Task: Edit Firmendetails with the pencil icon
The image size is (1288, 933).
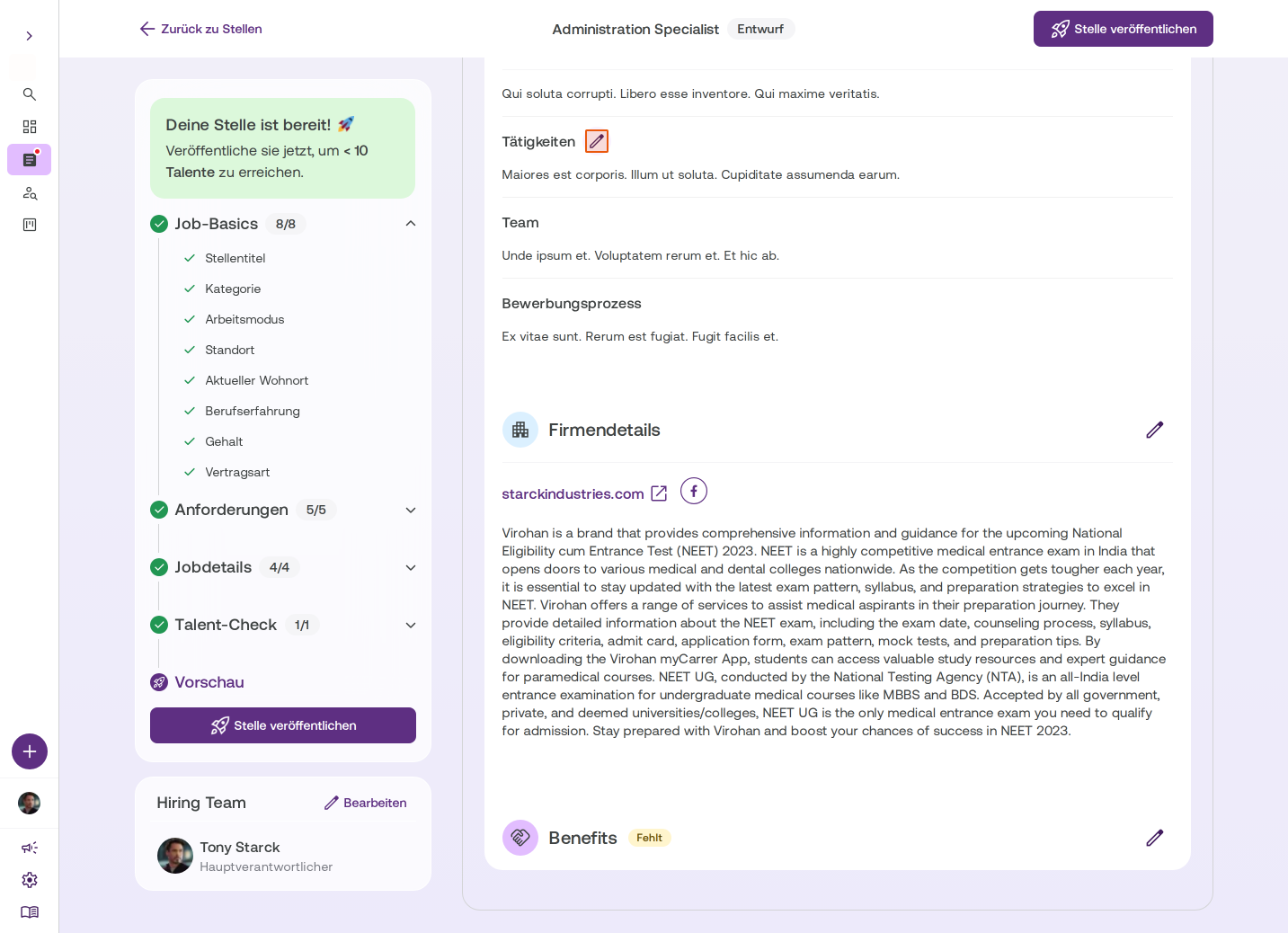Action: point(1155,430)
